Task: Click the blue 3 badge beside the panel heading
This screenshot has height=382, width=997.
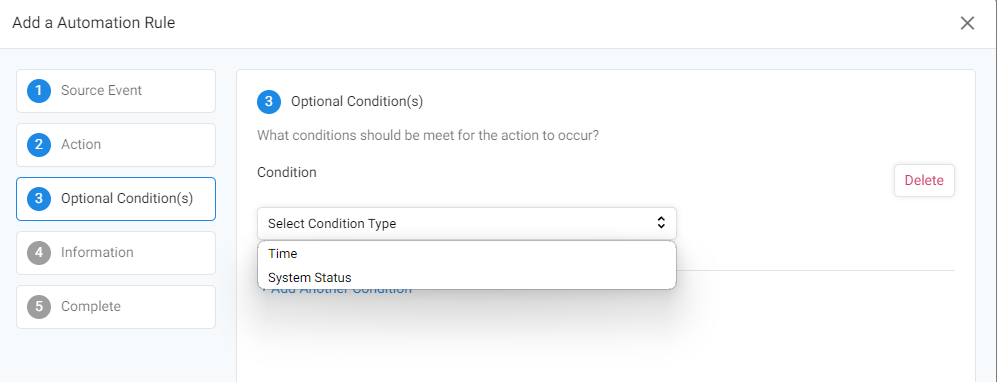Action: (x=269, y=102)
